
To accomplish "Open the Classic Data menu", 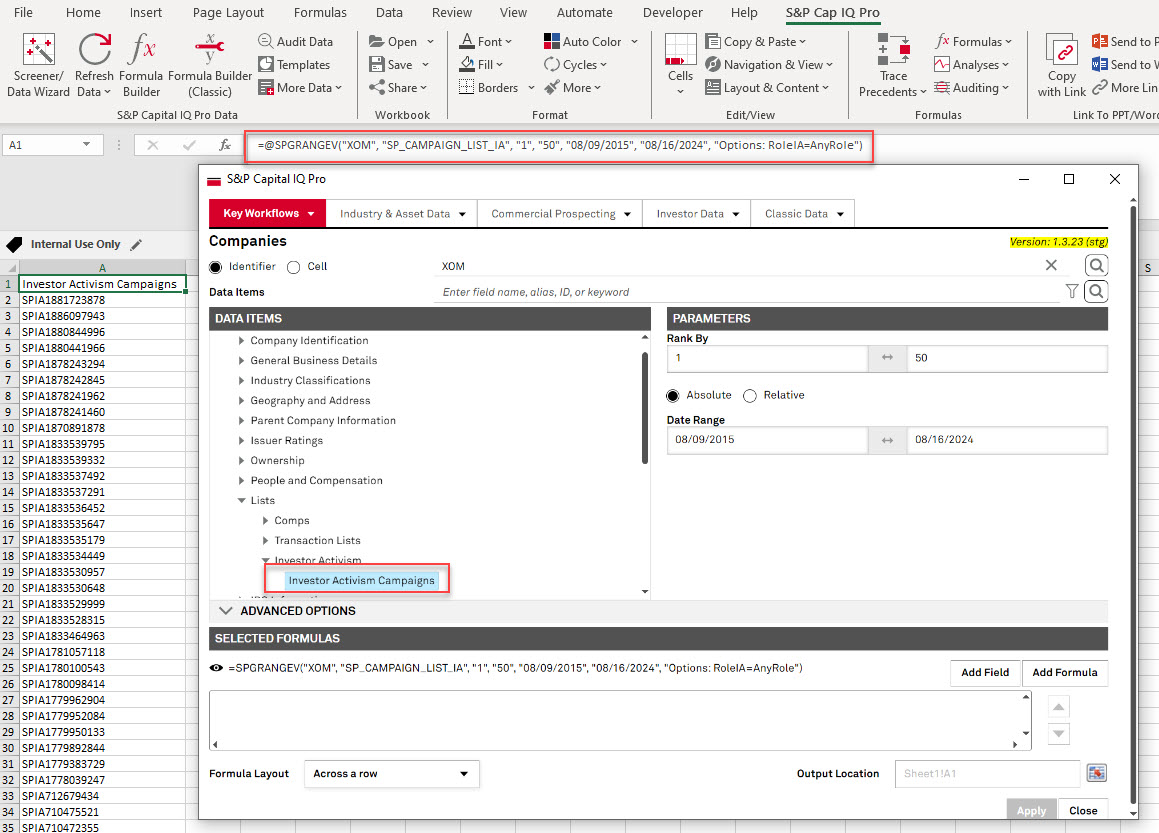I will 803,214.
